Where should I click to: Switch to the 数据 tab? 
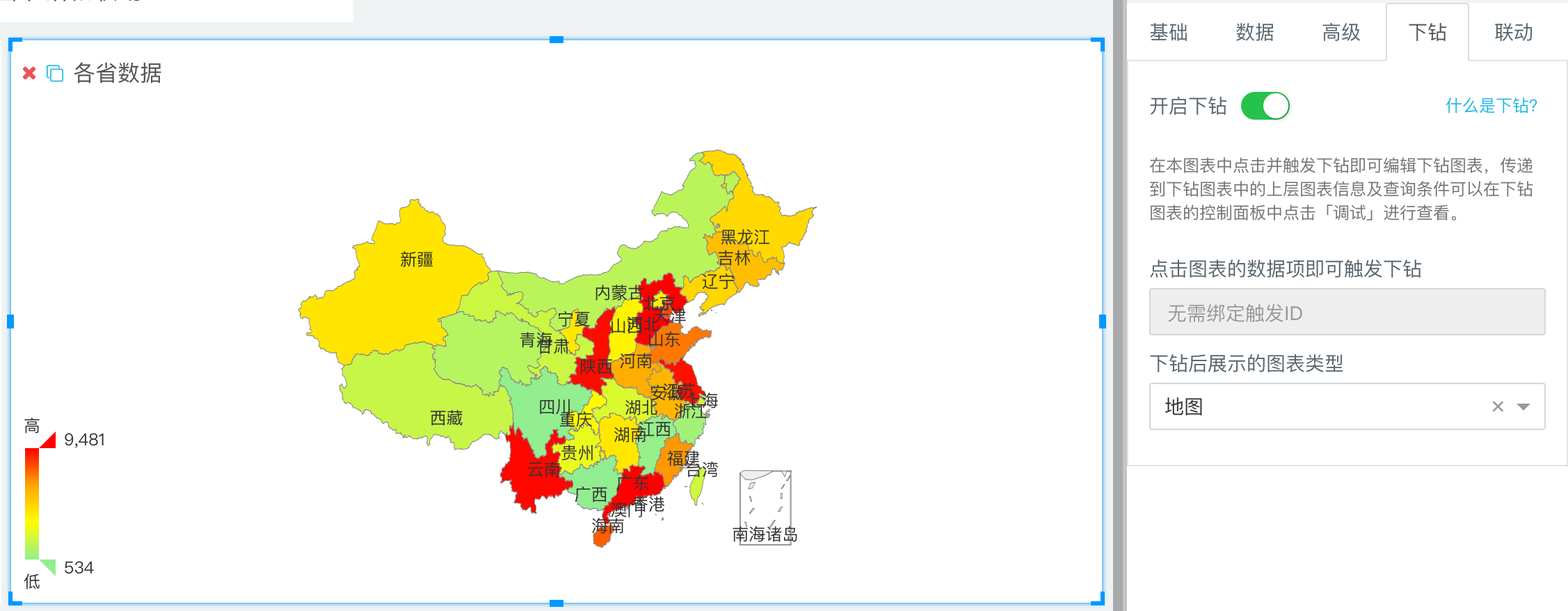tap(1255, 32)
